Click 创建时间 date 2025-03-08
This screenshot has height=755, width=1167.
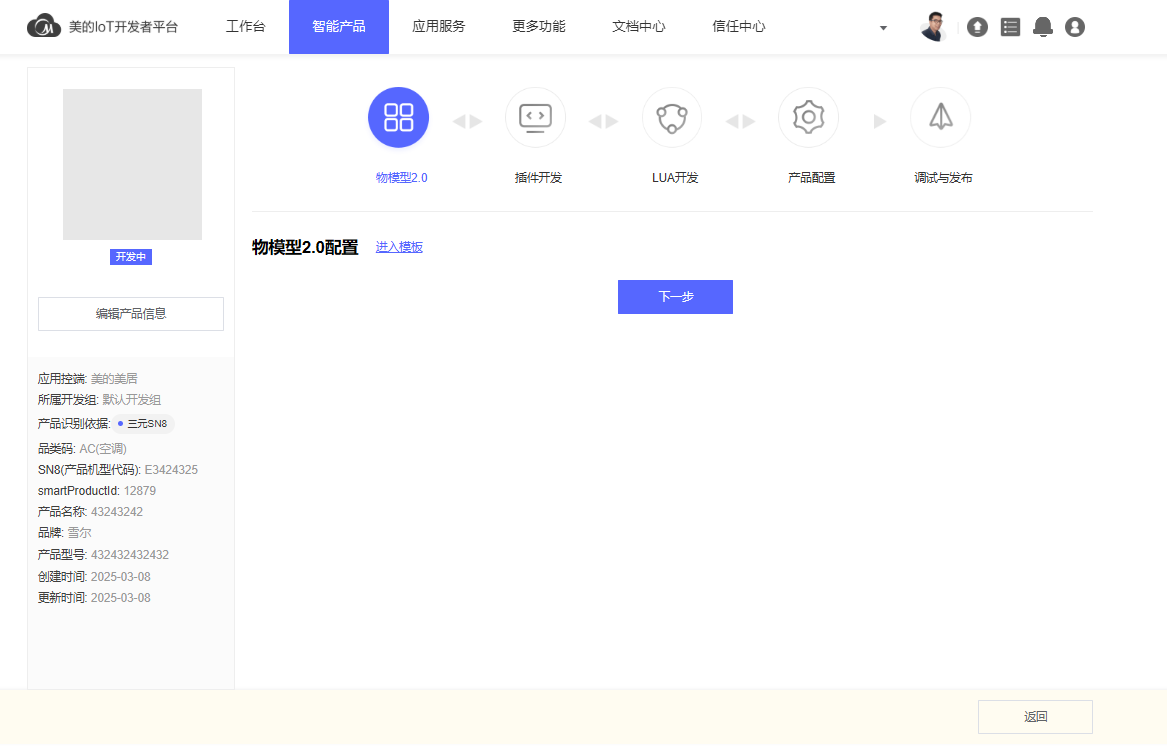tap(121, 577)
